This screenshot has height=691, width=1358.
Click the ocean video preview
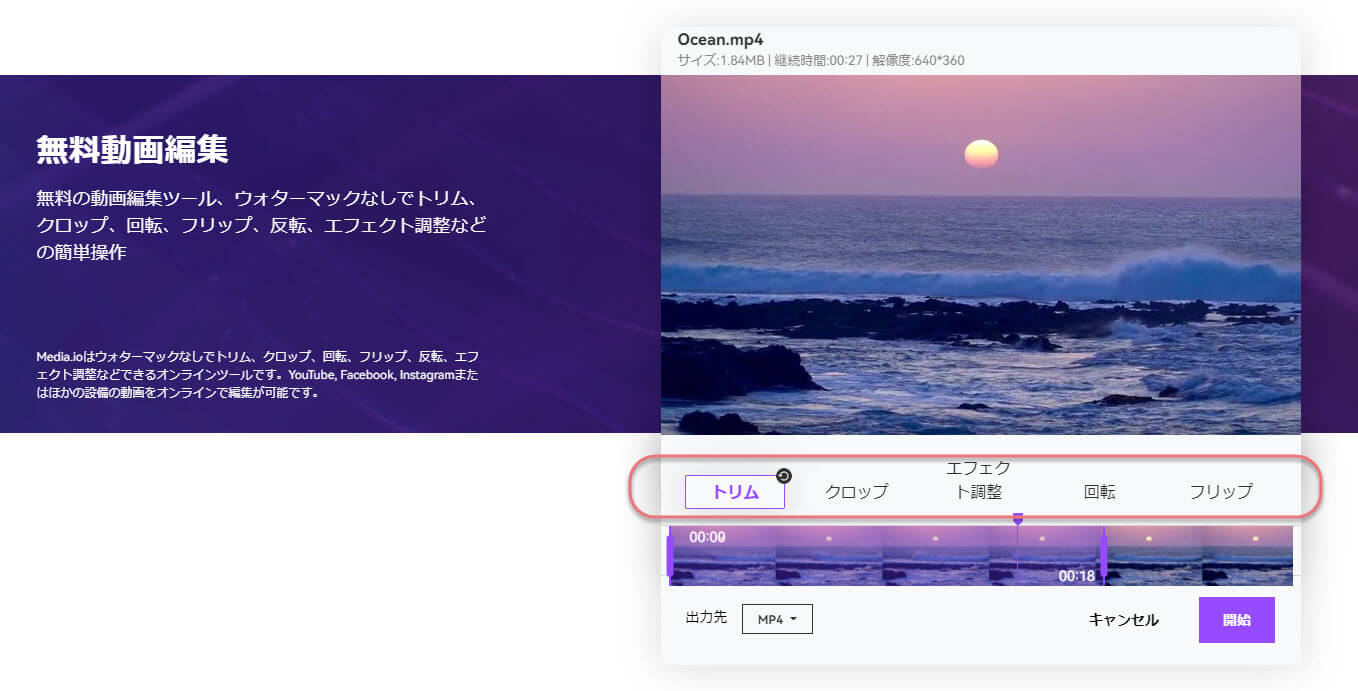pos(981,254)
